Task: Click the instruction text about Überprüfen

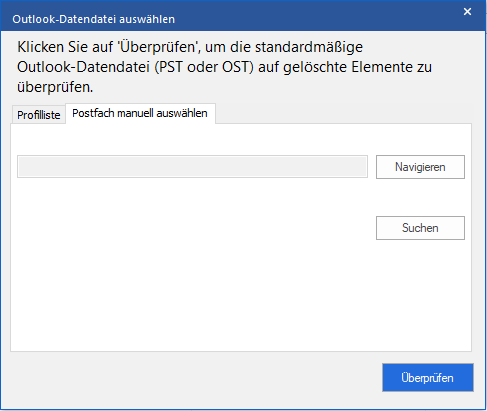Action: click(224, 67)
